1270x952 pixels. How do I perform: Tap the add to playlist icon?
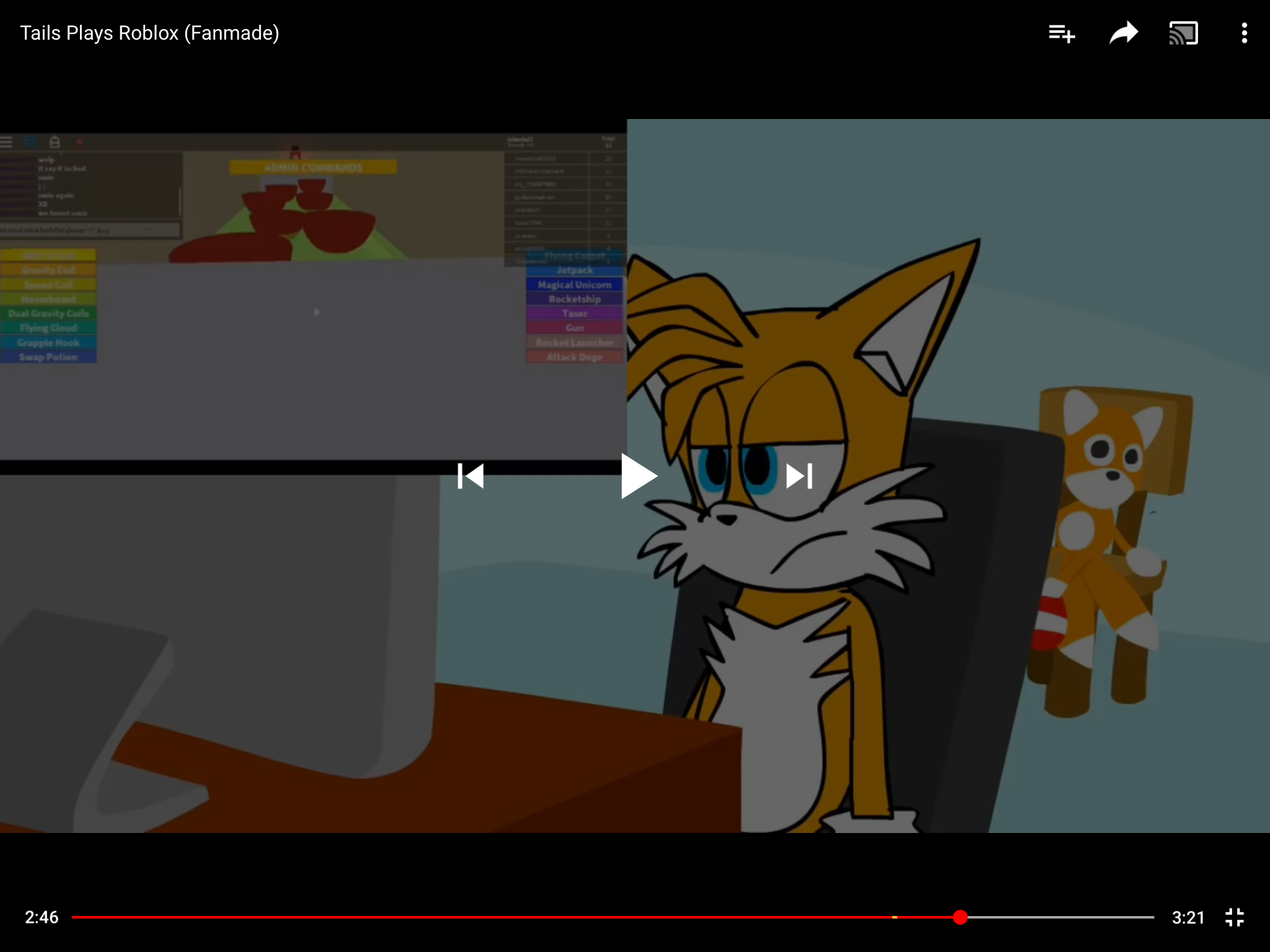pos(1062,33)
